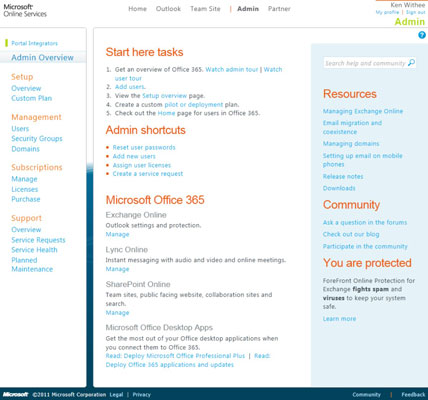Click Home page link in step 5
428x400 pixels.
coord(166,113)
